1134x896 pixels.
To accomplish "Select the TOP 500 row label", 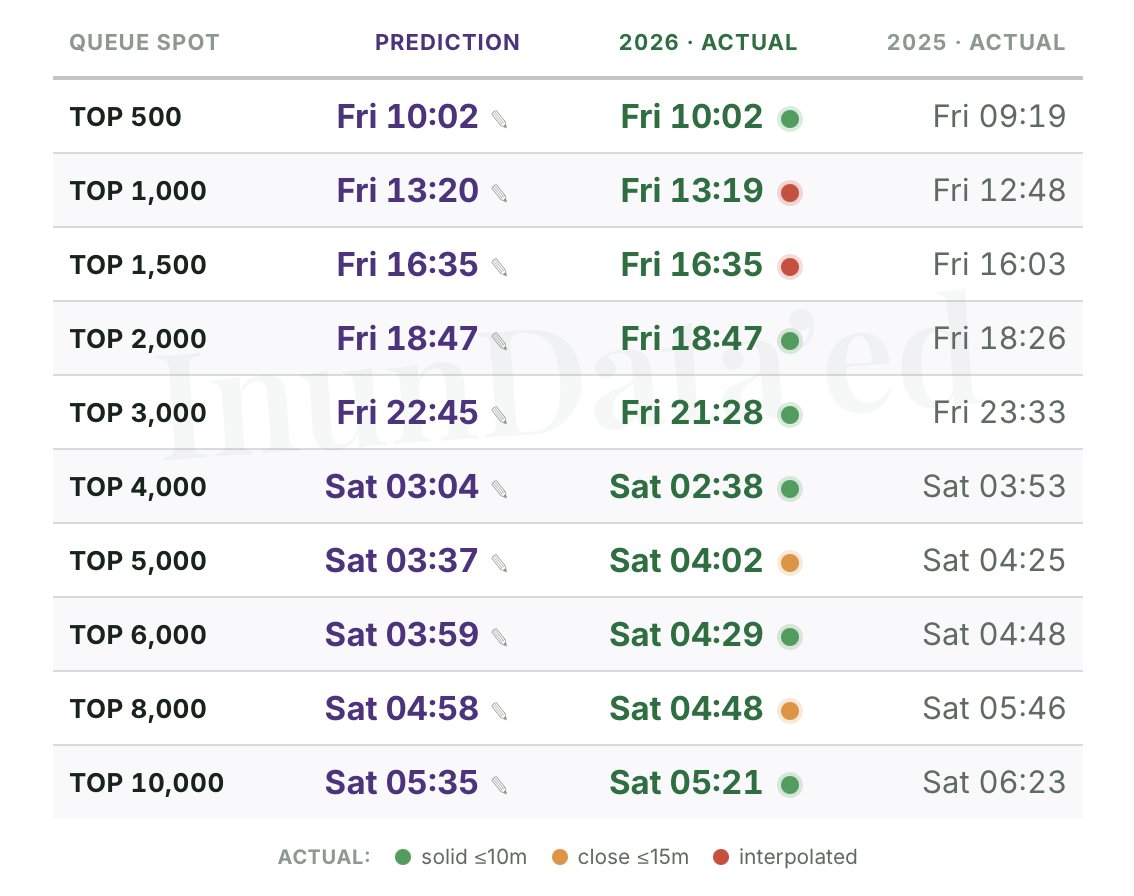I will coord(125,117).
